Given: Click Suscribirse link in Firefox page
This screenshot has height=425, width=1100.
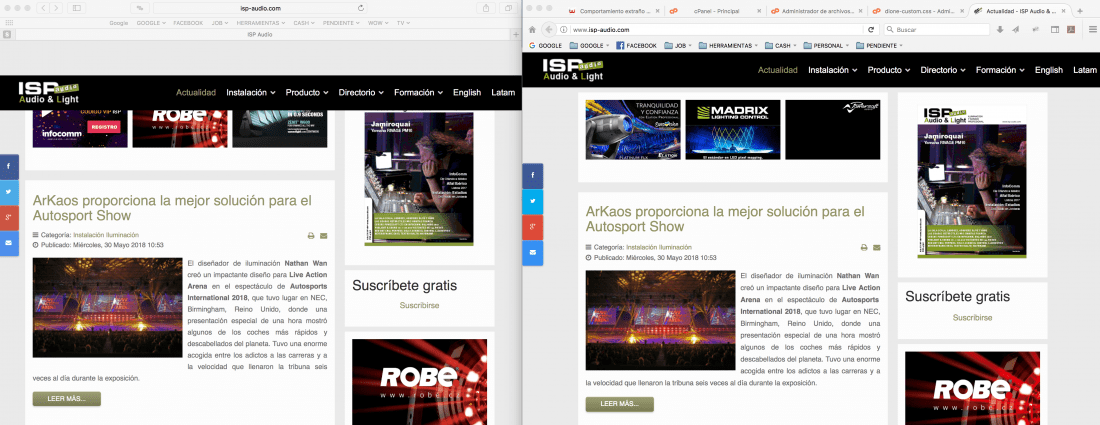Looking at the screenshot, I should pos(972,318).
